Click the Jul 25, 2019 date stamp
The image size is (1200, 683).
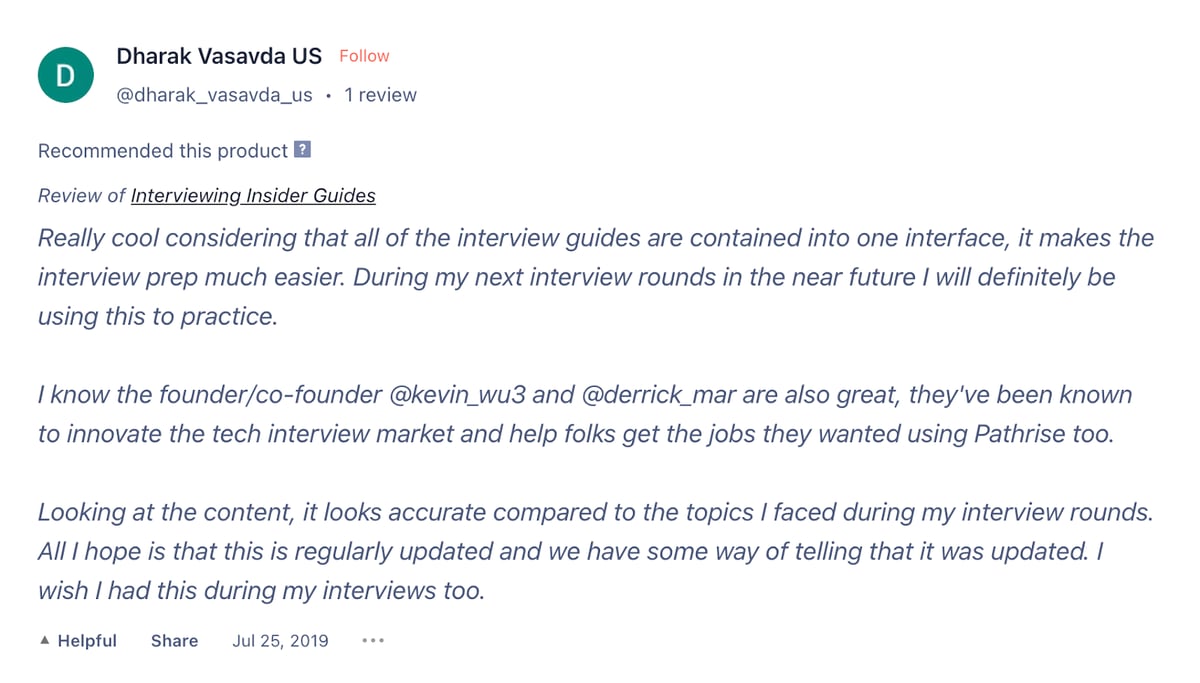(280, 641)
